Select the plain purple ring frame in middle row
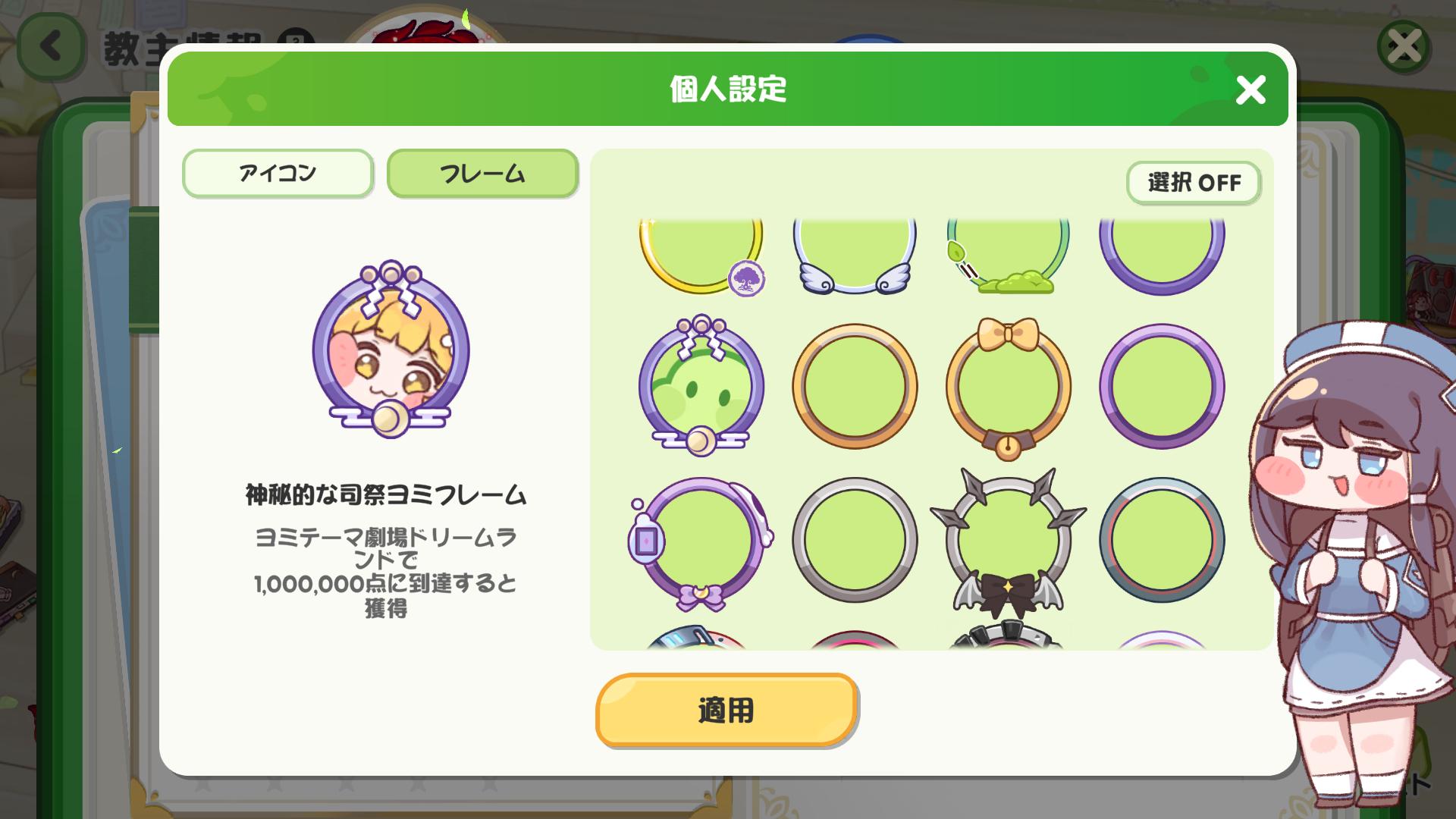 (x=1162, y=386)
